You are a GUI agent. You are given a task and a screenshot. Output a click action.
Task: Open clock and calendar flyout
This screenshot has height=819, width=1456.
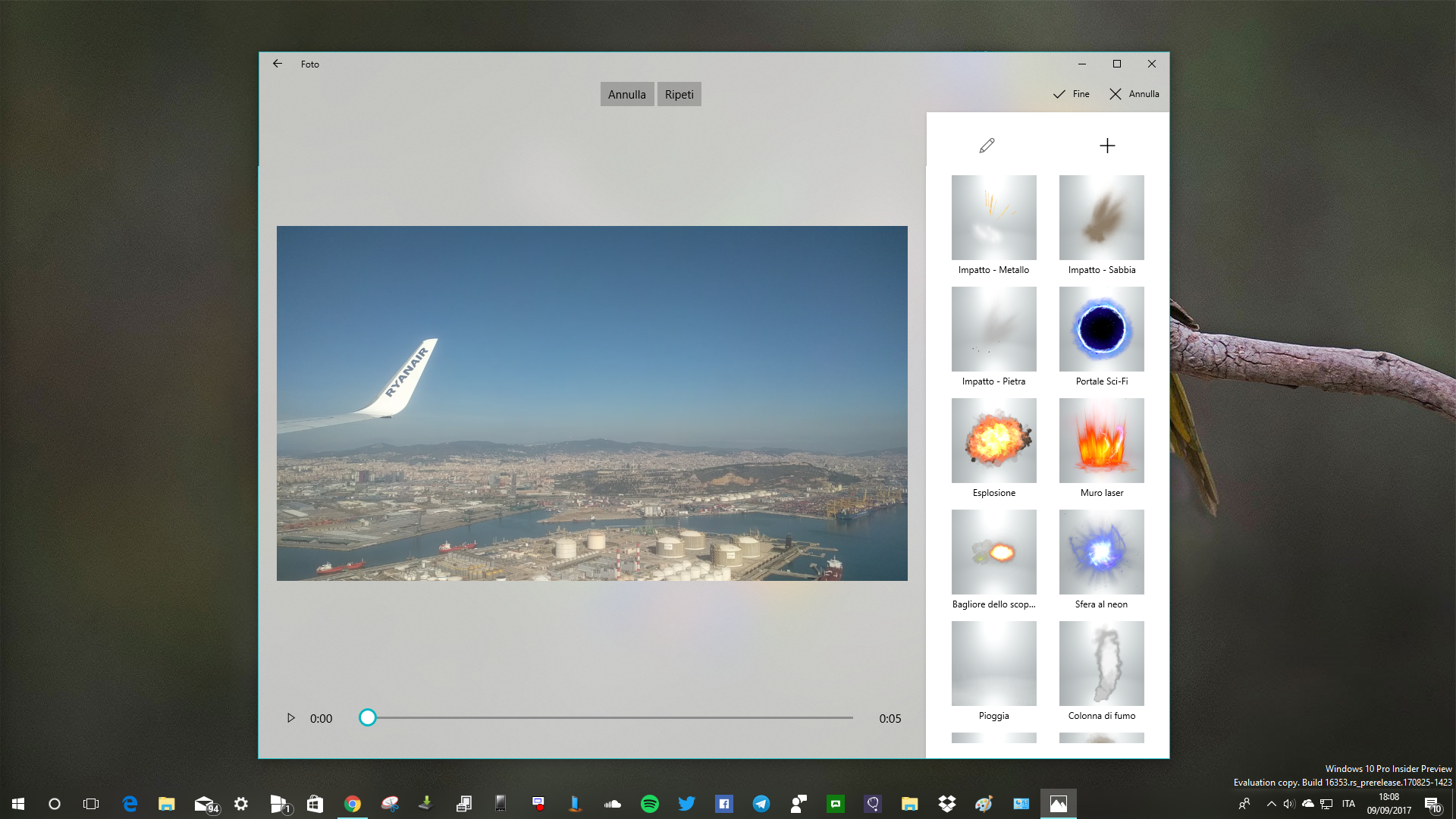coord(1389,804)
